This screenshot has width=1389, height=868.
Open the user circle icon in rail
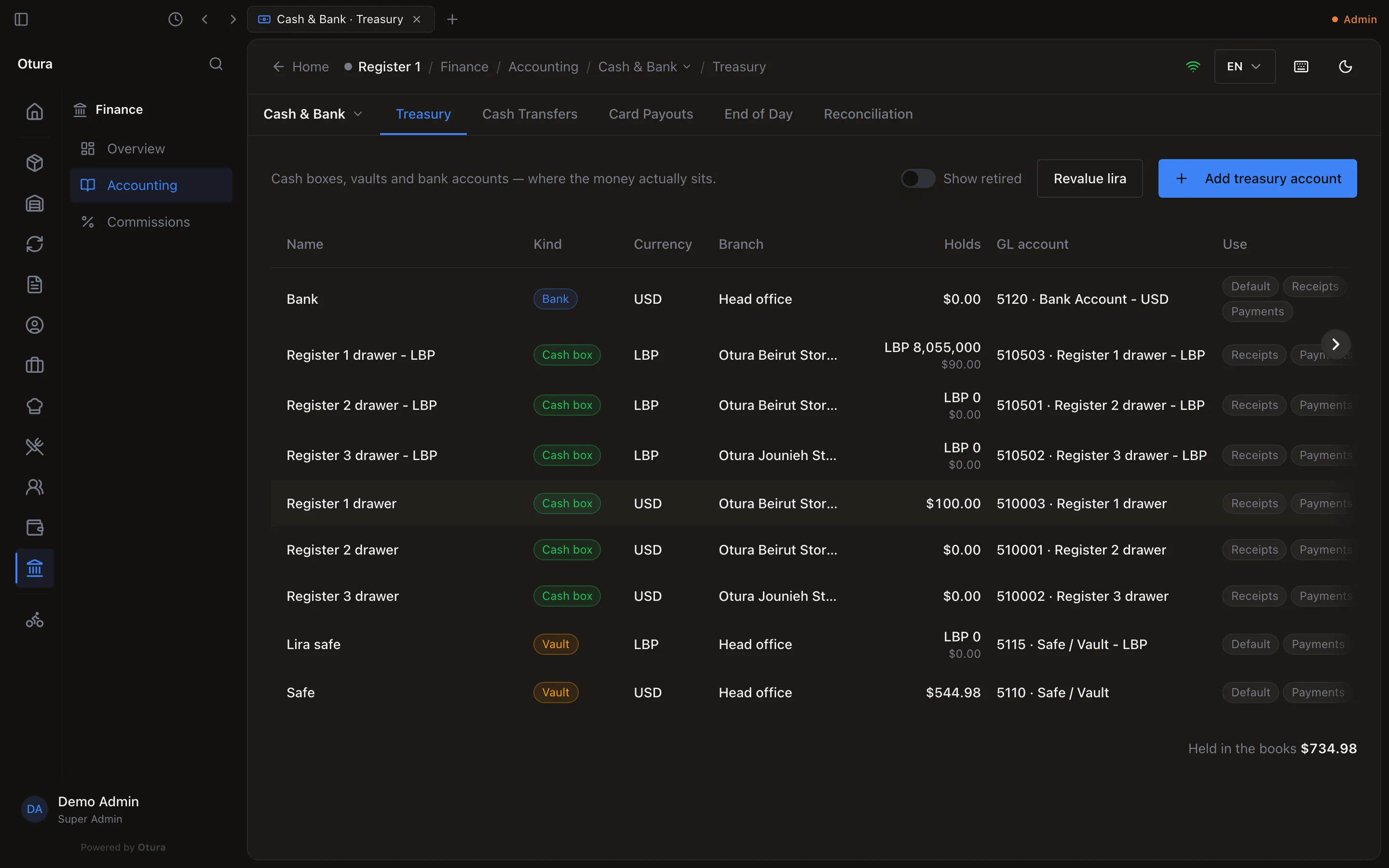point(34,325)
